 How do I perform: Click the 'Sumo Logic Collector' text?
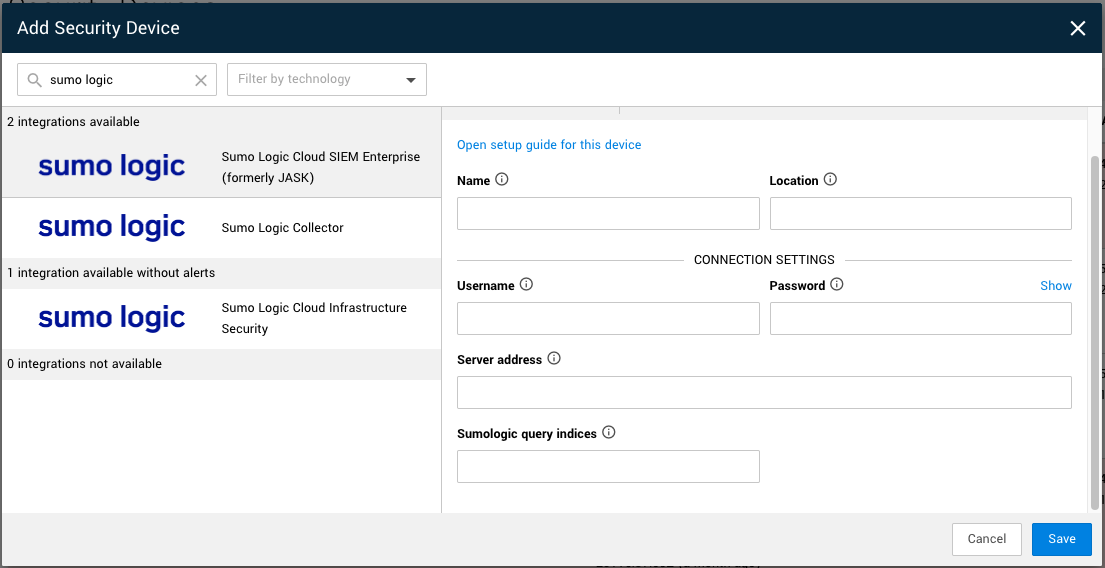click(283, 228)
